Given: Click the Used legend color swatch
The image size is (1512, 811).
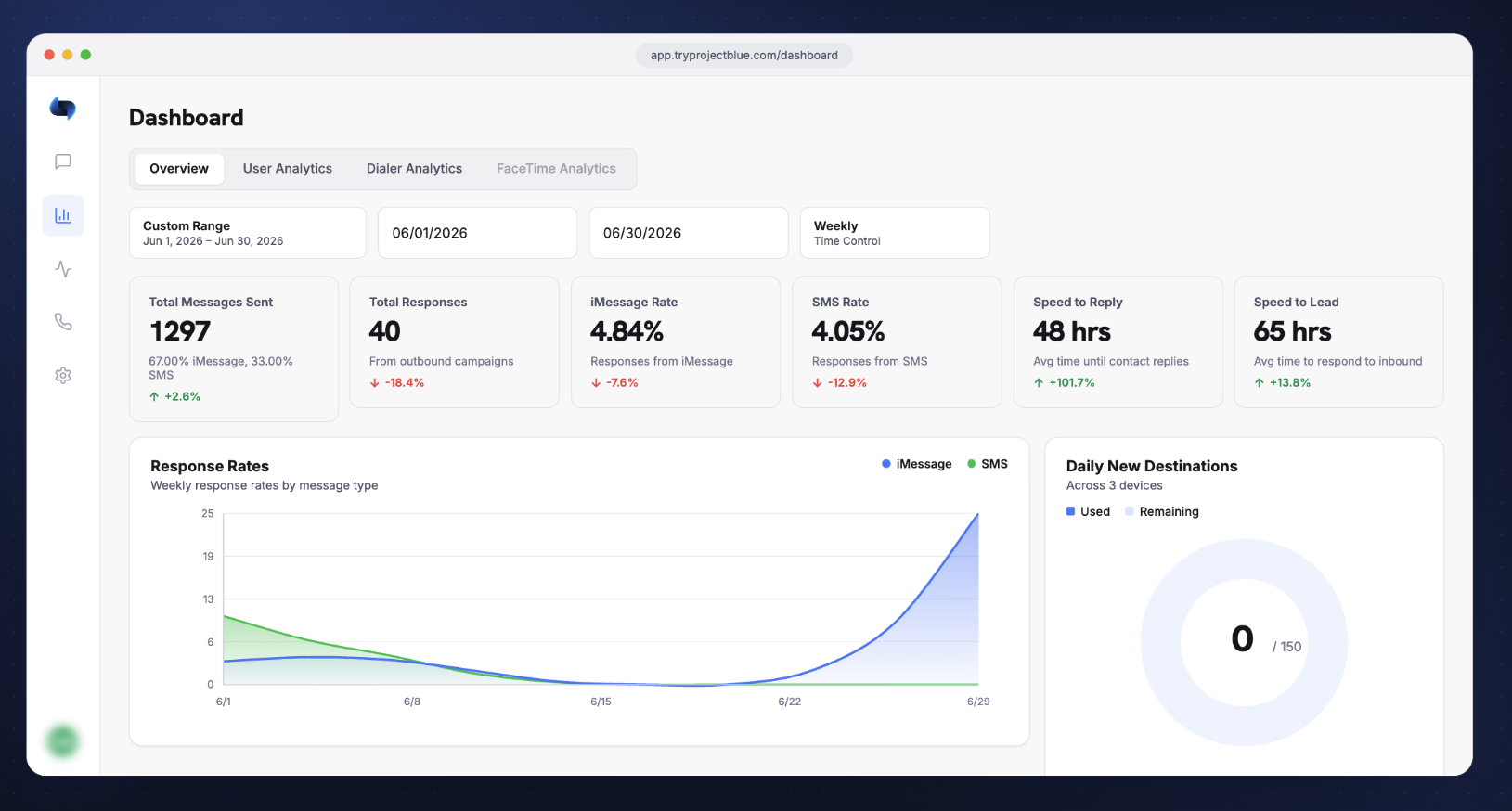Looking at the screenshot, I should pyautogui.click(x=1071, y=511).
